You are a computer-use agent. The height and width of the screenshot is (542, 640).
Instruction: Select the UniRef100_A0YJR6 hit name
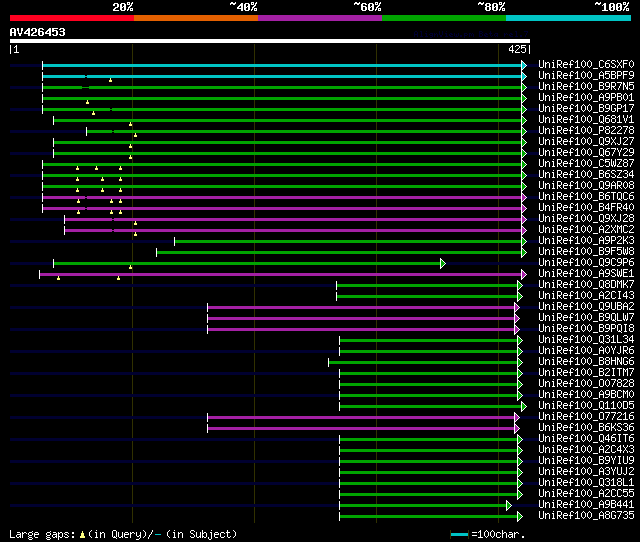586,351
